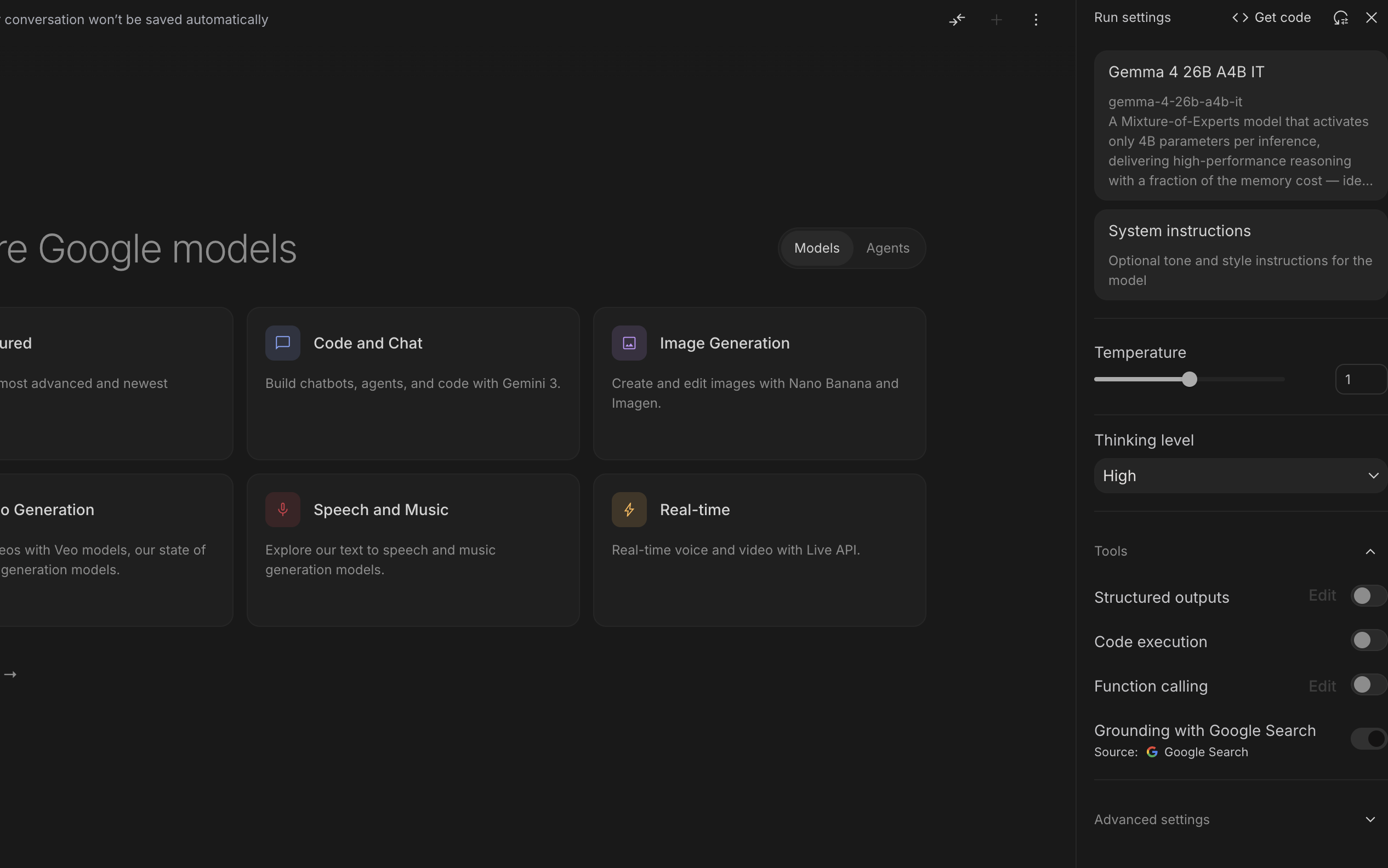Viewport: 1388px width, 868px height.
Task: Open the three-dot more options menu
Action: [1036, 20]
